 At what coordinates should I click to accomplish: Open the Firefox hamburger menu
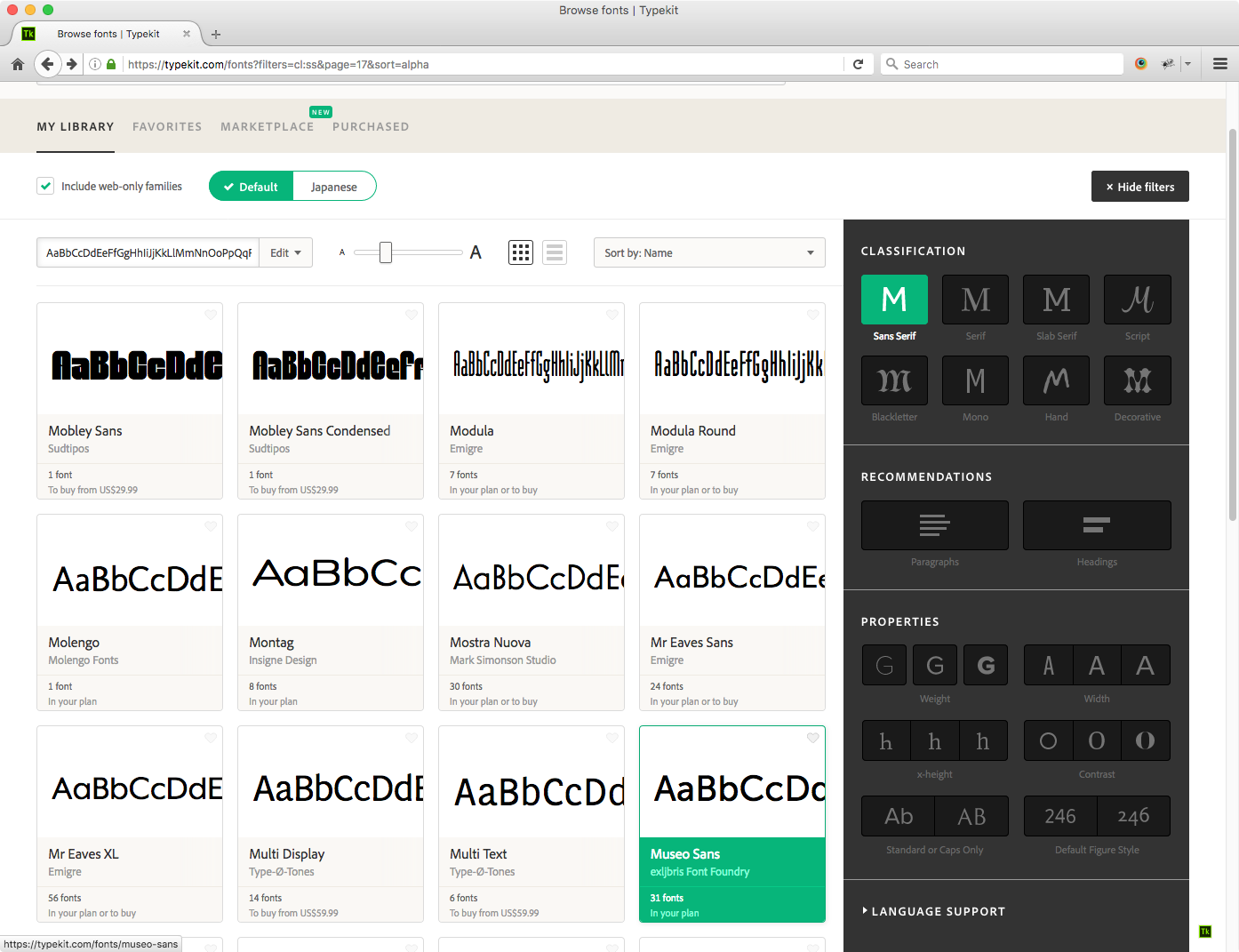(x=1220, y=64)
